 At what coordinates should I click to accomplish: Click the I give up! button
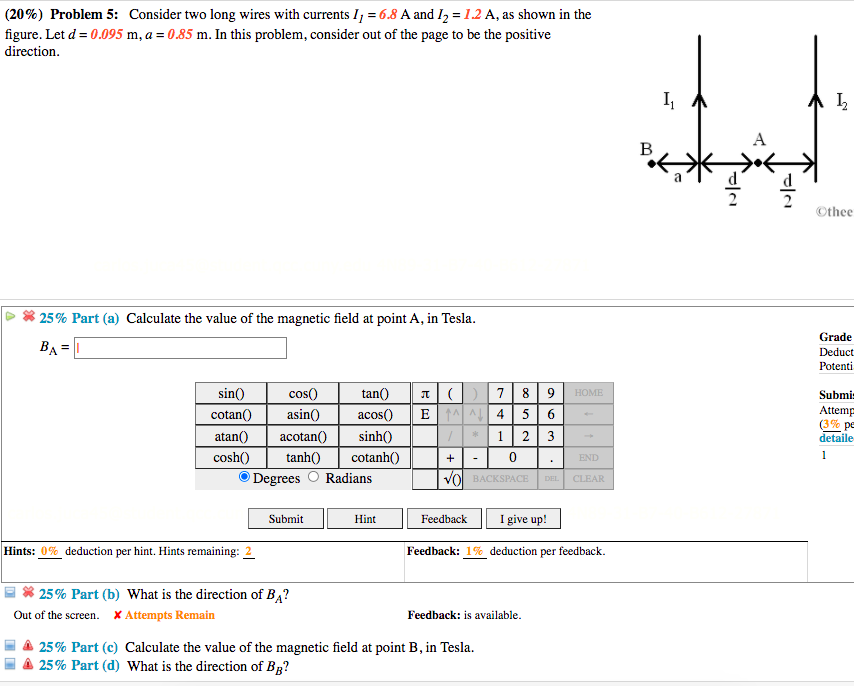point(522,518)
